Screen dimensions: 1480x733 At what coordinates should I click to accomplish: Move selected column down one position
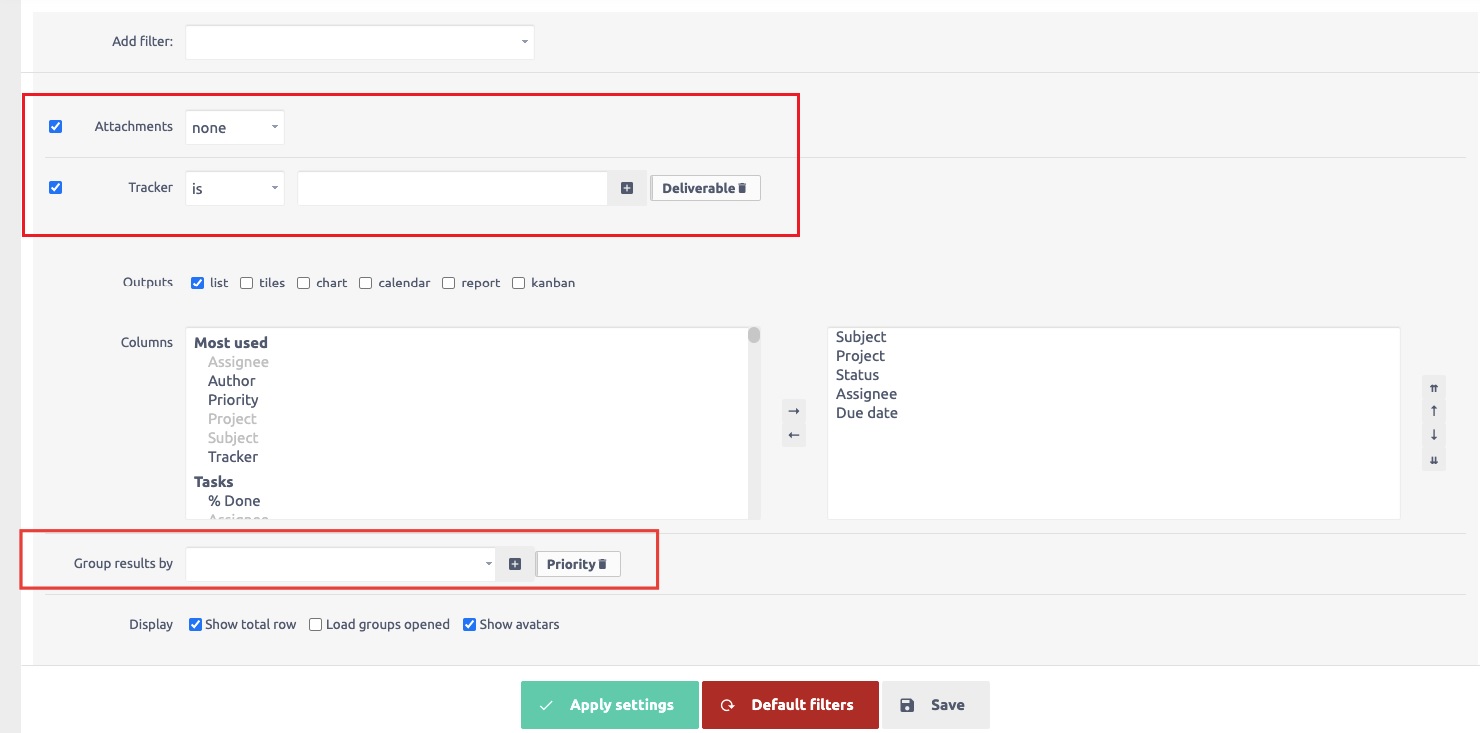tap(1433, 435)
